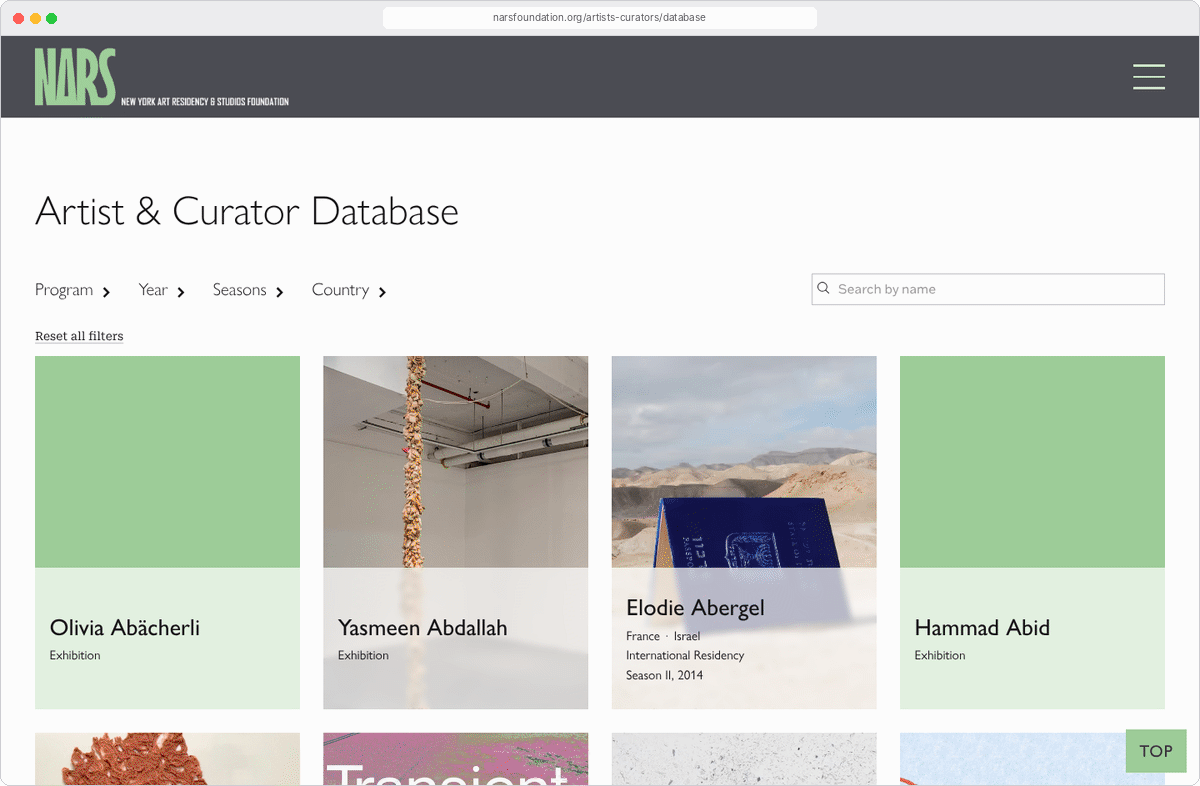Click the green placeholder above Olivia Abächerli
Viewport: 1200px width, 786px height.
167,462
